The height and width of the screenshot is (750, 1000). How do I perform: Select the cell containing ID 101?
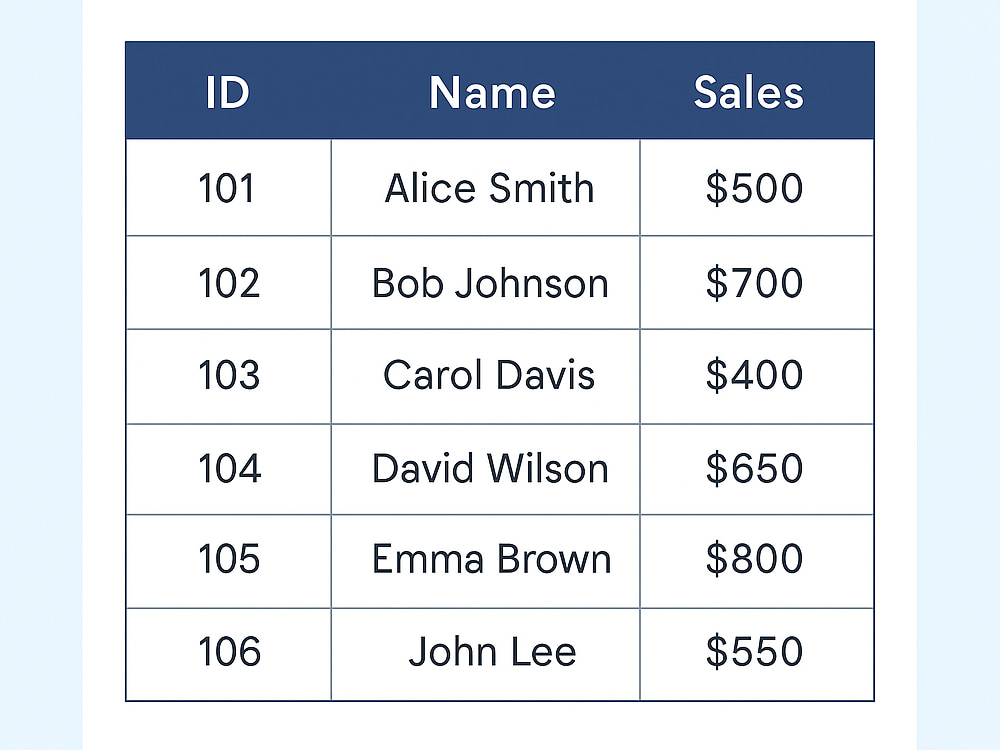coord(229,188)
